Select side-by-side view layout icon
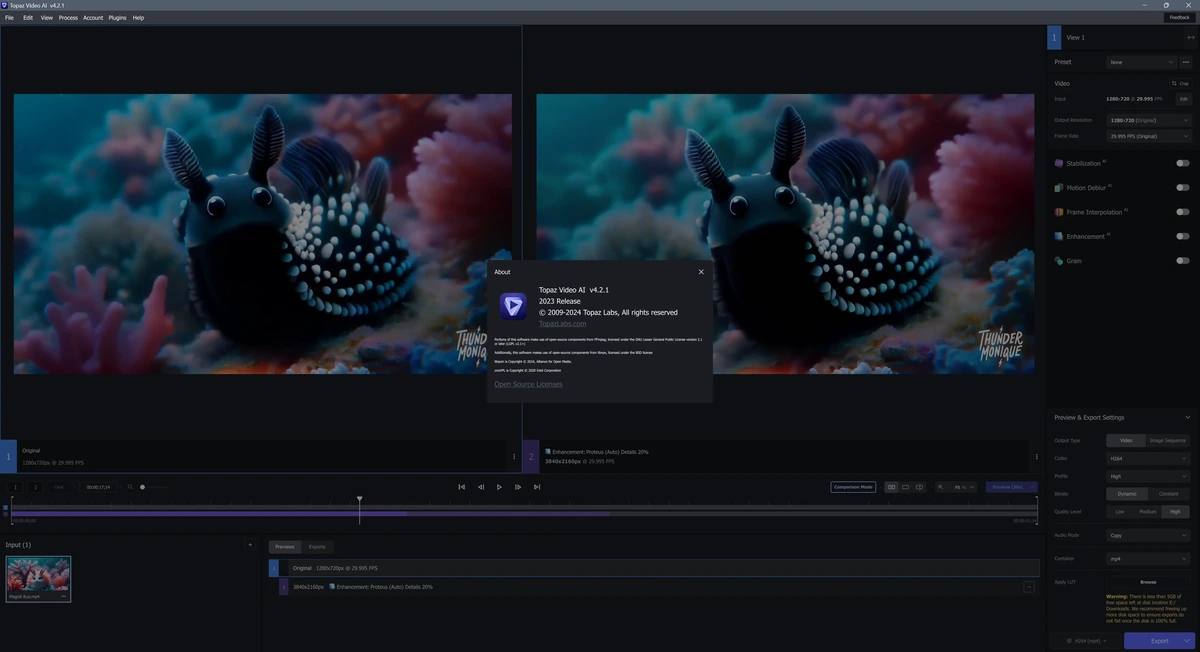1200x652 pixels. (x=892, y=487)
